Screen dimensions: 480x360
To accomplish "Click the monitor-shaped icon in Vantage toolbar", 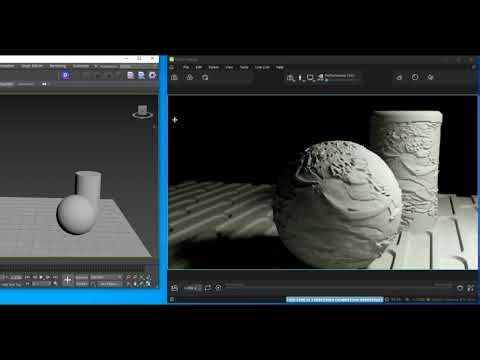I will coord(310,78).
